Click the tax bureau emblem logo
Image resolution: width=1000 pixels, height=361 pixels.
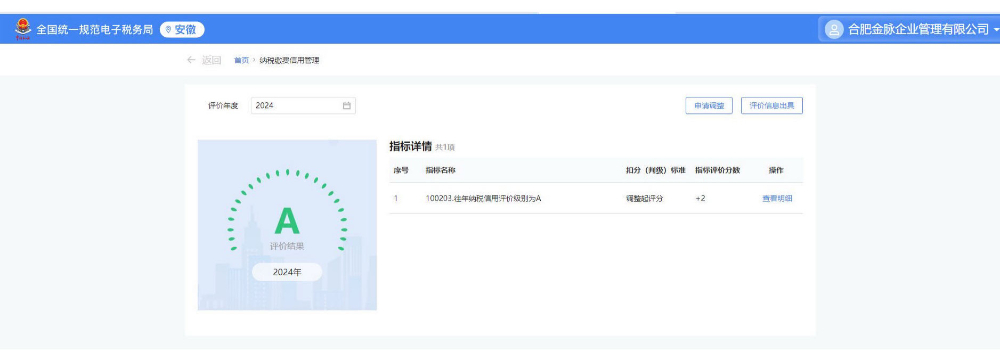[22, 29]
